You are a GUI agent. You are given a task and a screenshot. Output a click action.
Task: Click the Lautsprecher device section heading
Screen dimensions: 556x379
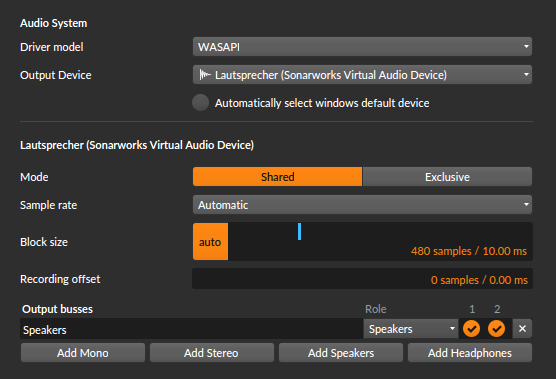pyautogui.click(x=137, y=145)
